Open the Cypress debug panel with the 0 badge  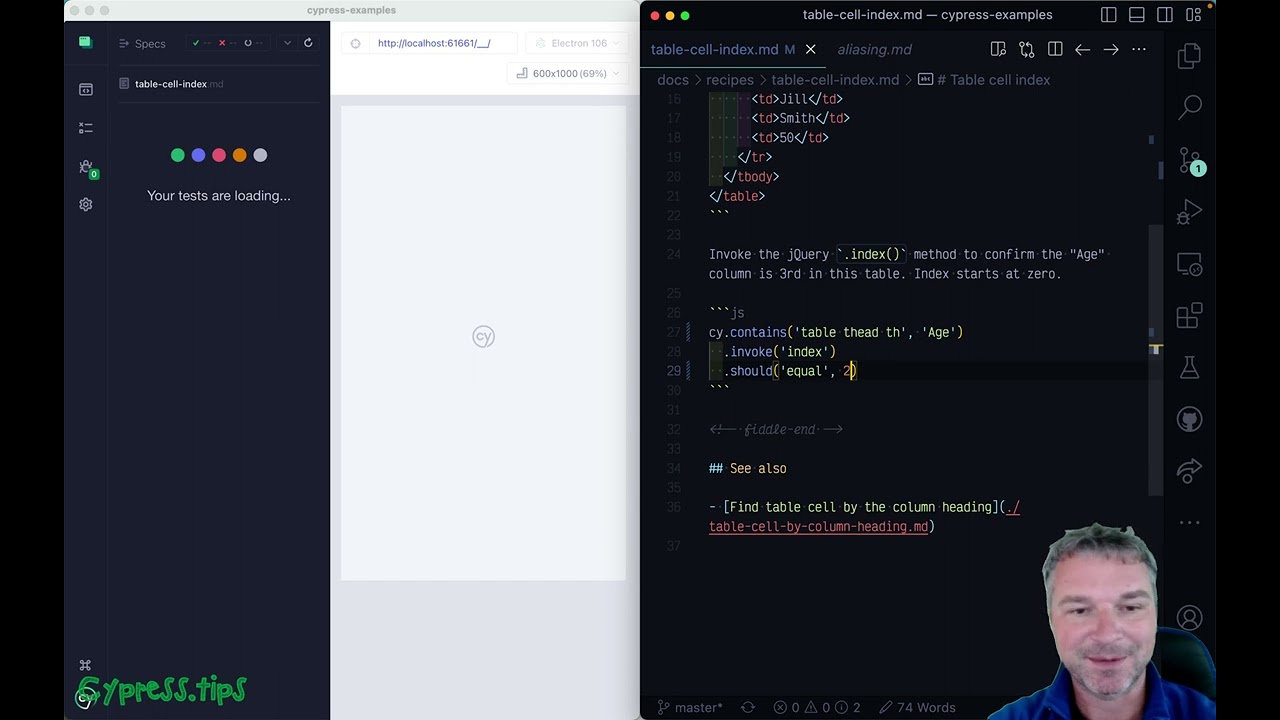click(x=86, y=167)
